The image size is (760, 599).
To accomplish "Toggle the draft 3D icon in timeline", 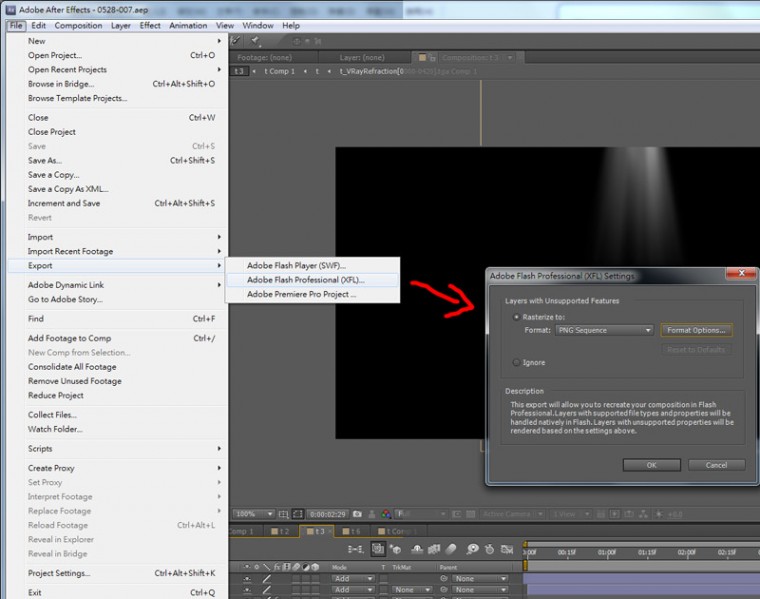I will pos(397,549).
